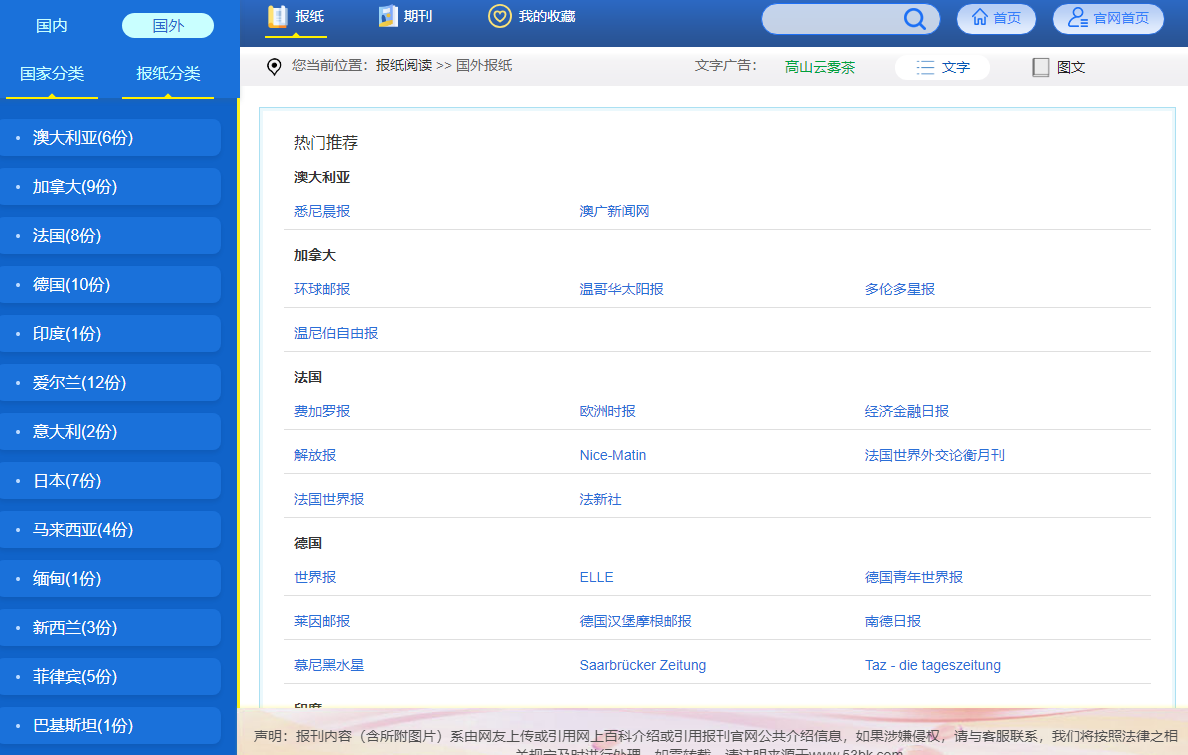The width and height of the screenshot is (1188, 755).
Task: Select the 国内 domestic toggle
Action: (52, 26)
